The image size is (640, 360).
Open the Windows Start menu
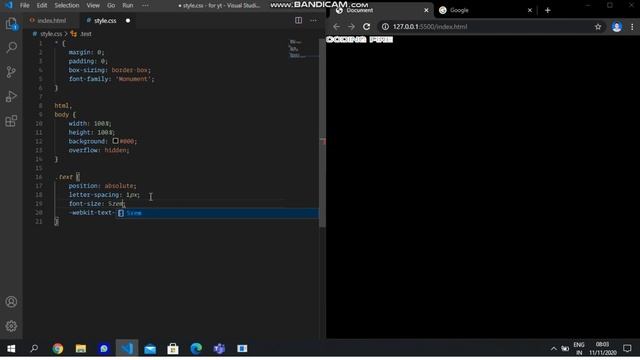11,349
